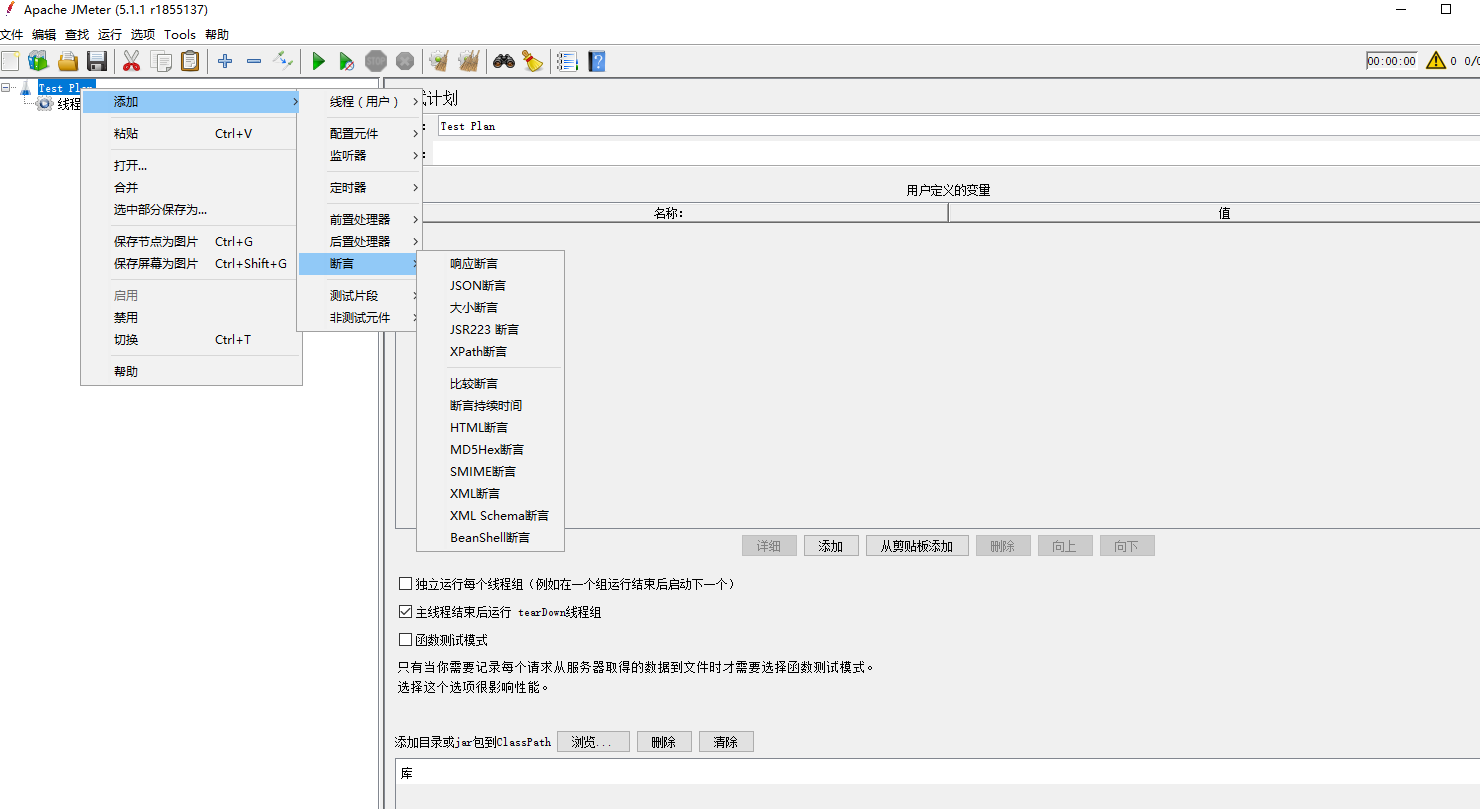Create a new test plan via toolbar icon

[10, 61]
